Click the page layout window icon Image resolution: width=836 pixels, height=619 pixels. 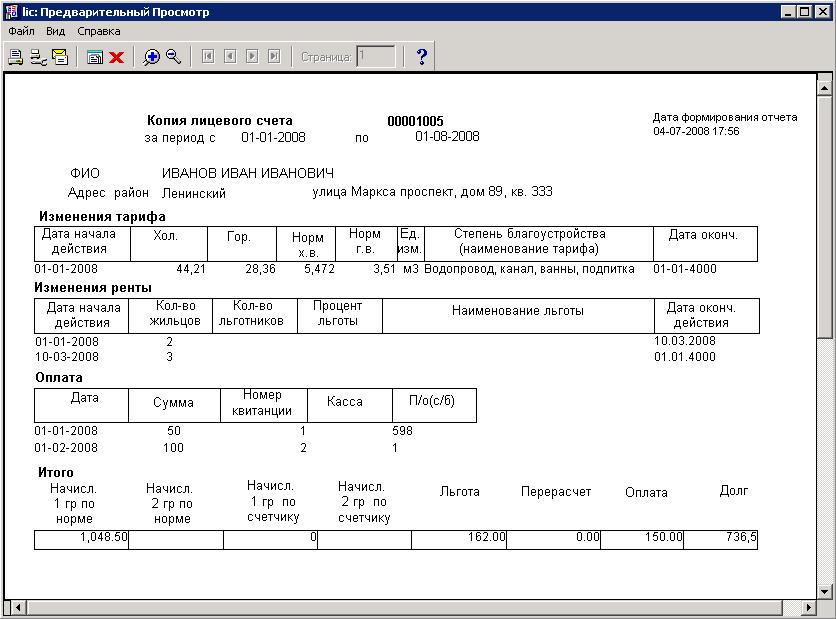[95, 57]
